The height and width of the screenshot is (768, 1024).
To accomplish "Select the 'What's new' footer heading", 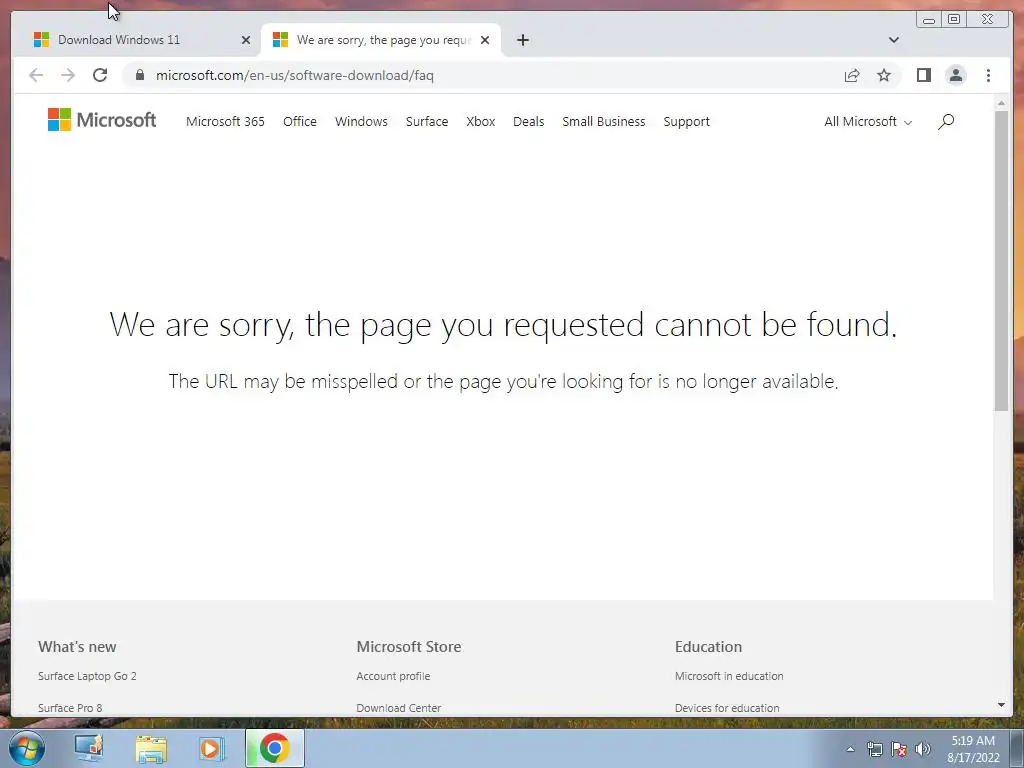I will (x=77, y=647).
